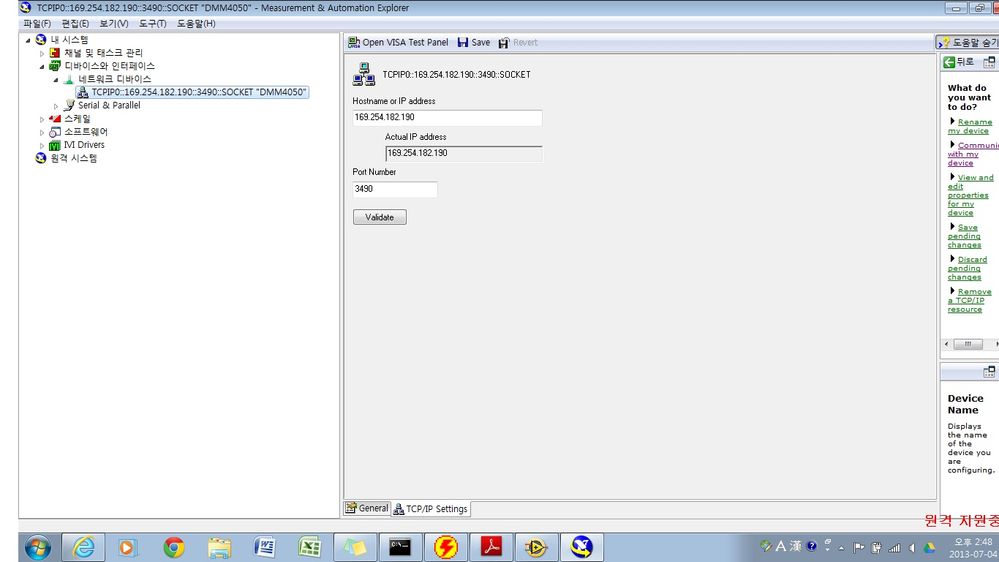Open Windows Media Player from taskbar
999x562 pixels.
pos(127,547)
